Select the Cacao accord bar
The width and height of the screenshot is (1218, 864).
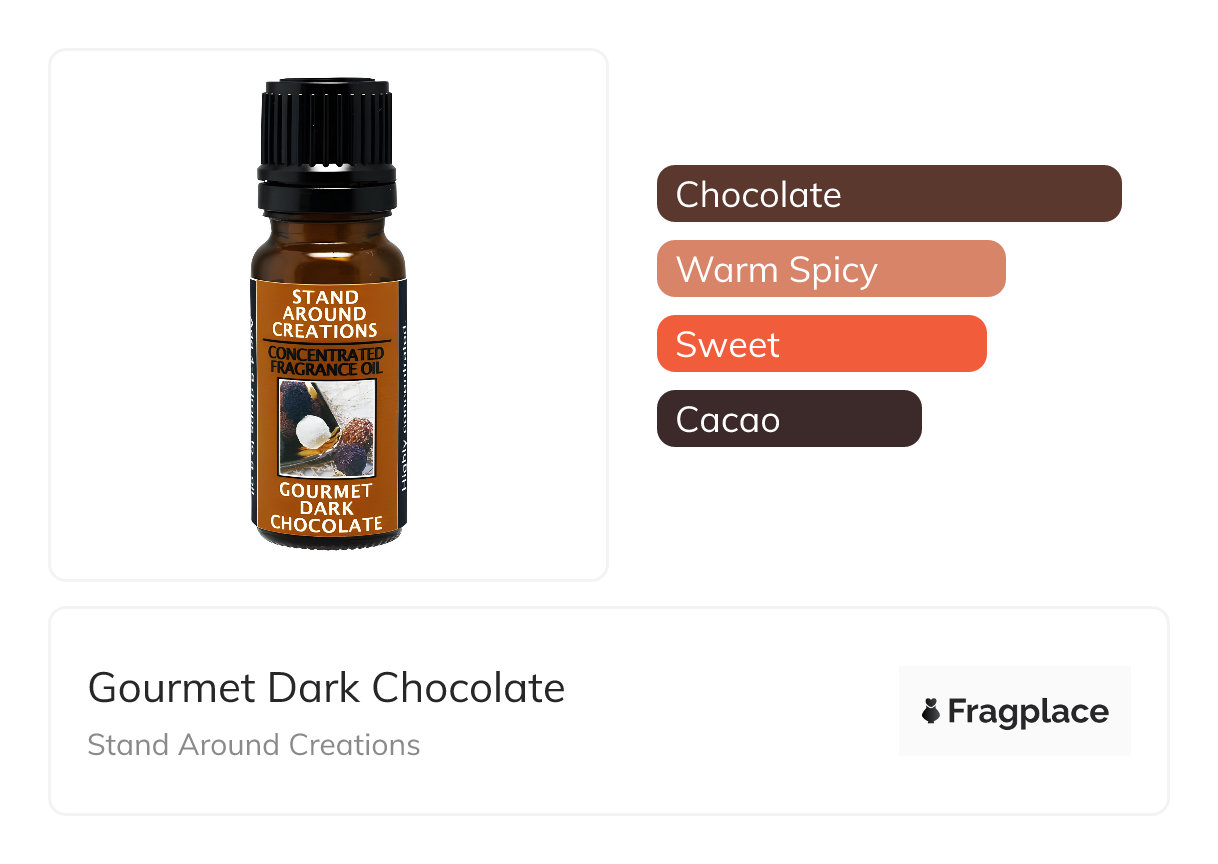point(789,418)
